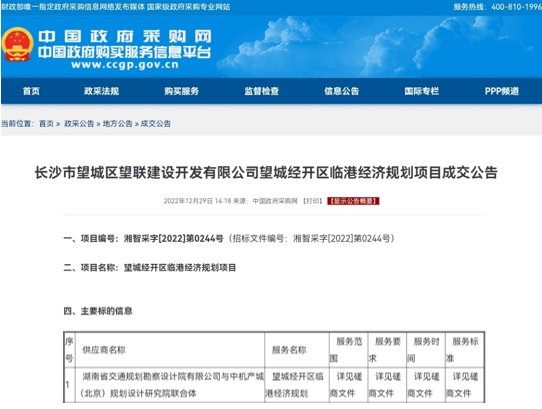The width and height of the screenshot is (542, 409).
Task: Go to 政采公告 in the breadcrumb
Action: tap(79, 123)
